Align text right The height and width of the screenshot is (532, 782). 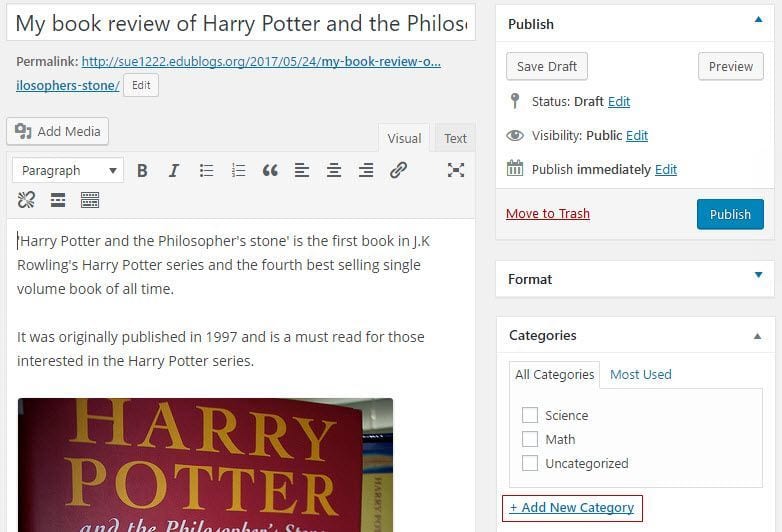pyautogui.click(x=366, y=171)
